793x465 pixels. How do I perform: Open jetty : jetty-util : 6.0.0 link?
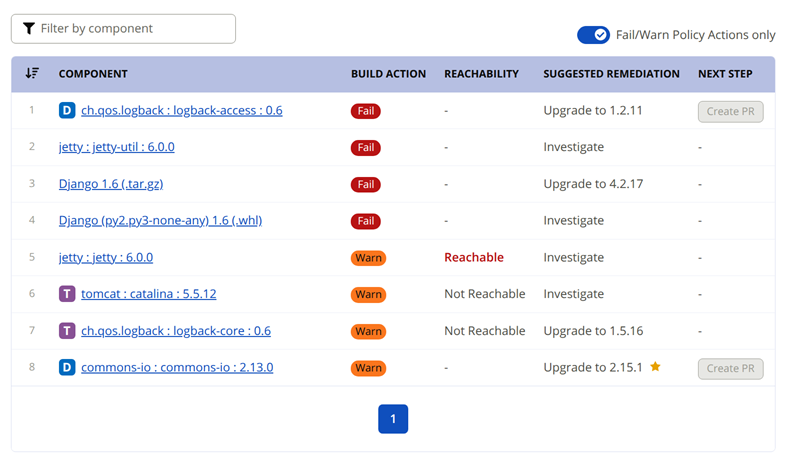click(116, 147)
